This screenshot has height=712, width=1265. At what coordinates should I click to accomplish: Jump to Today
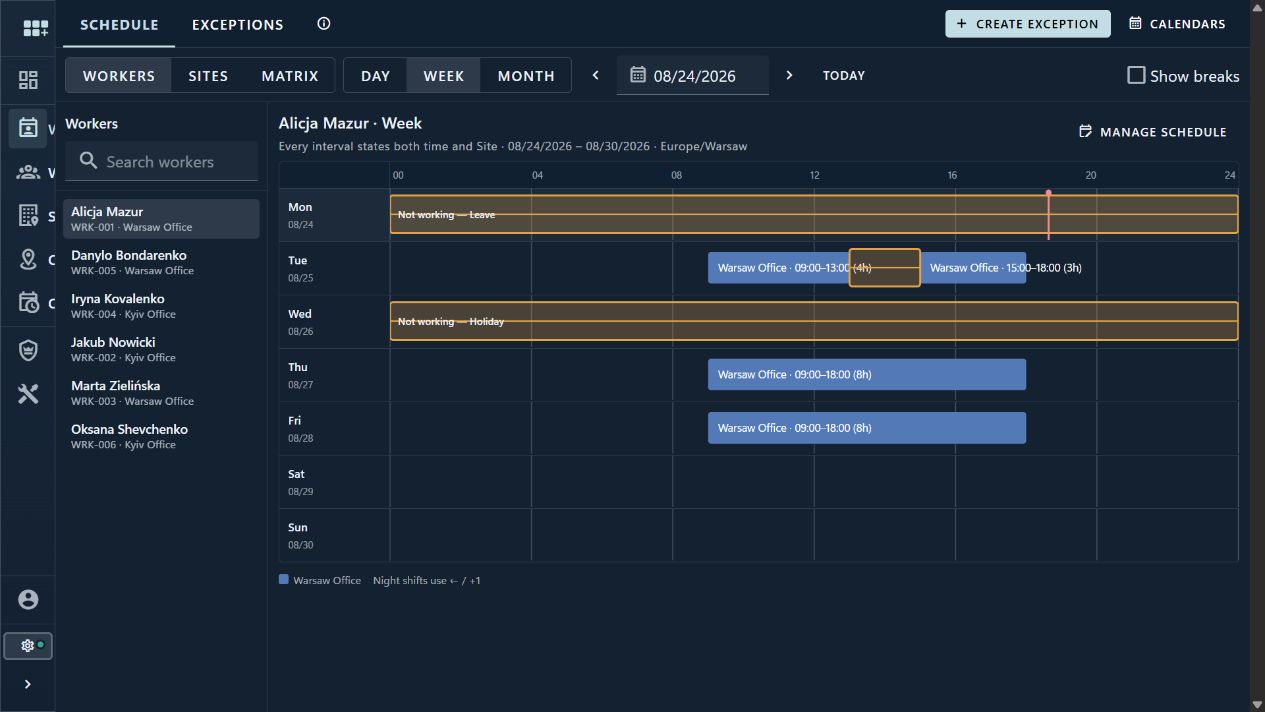coord(844,75)
